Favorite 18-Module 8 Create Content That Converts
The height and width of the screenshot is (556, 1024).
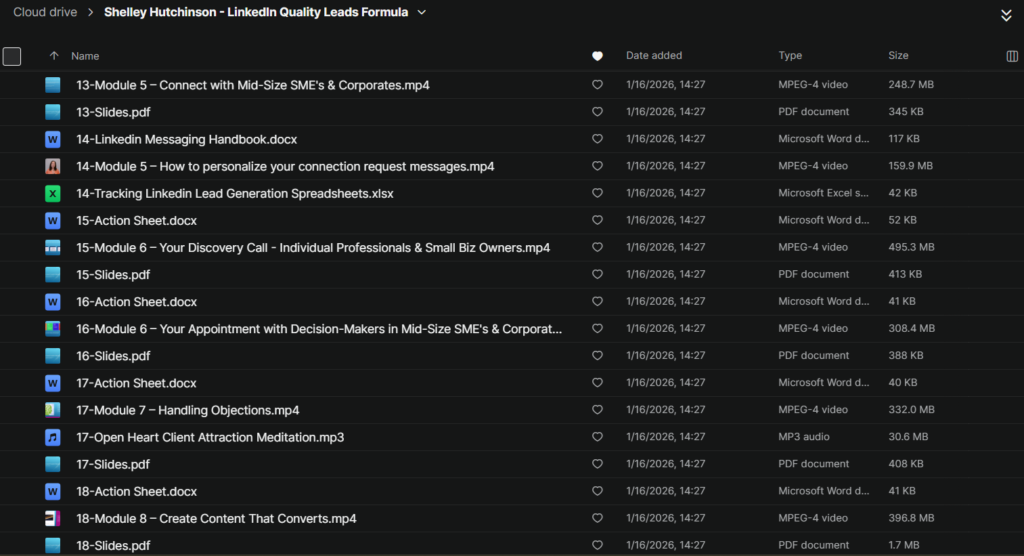(597, 518)
